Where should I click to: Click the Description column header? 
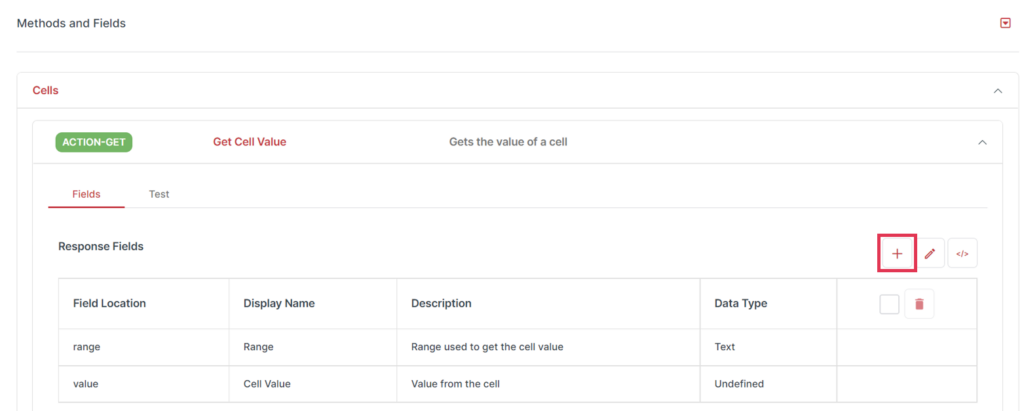click(441, 303)
